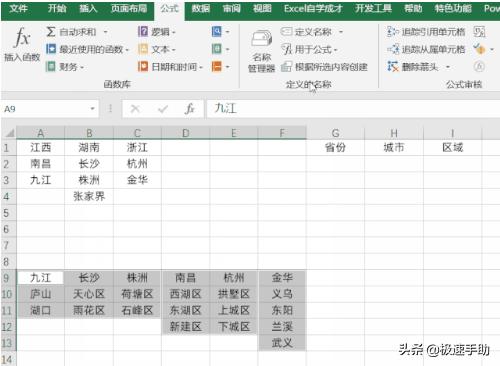Image resolution: width=500 pixels, height=366 pixels.
Task: Expand the Name Box dropdown arrow
Action: (x=92, y=109)
